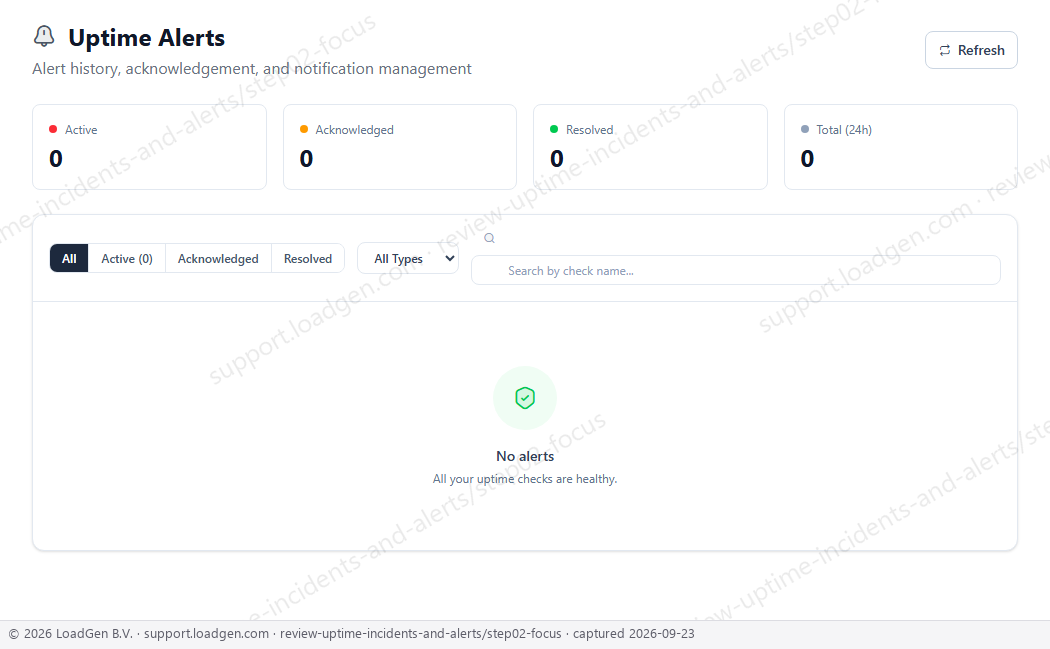Click the orange Acknowledged status dot
Screen dimensions: 1050x649
(303, 129)
